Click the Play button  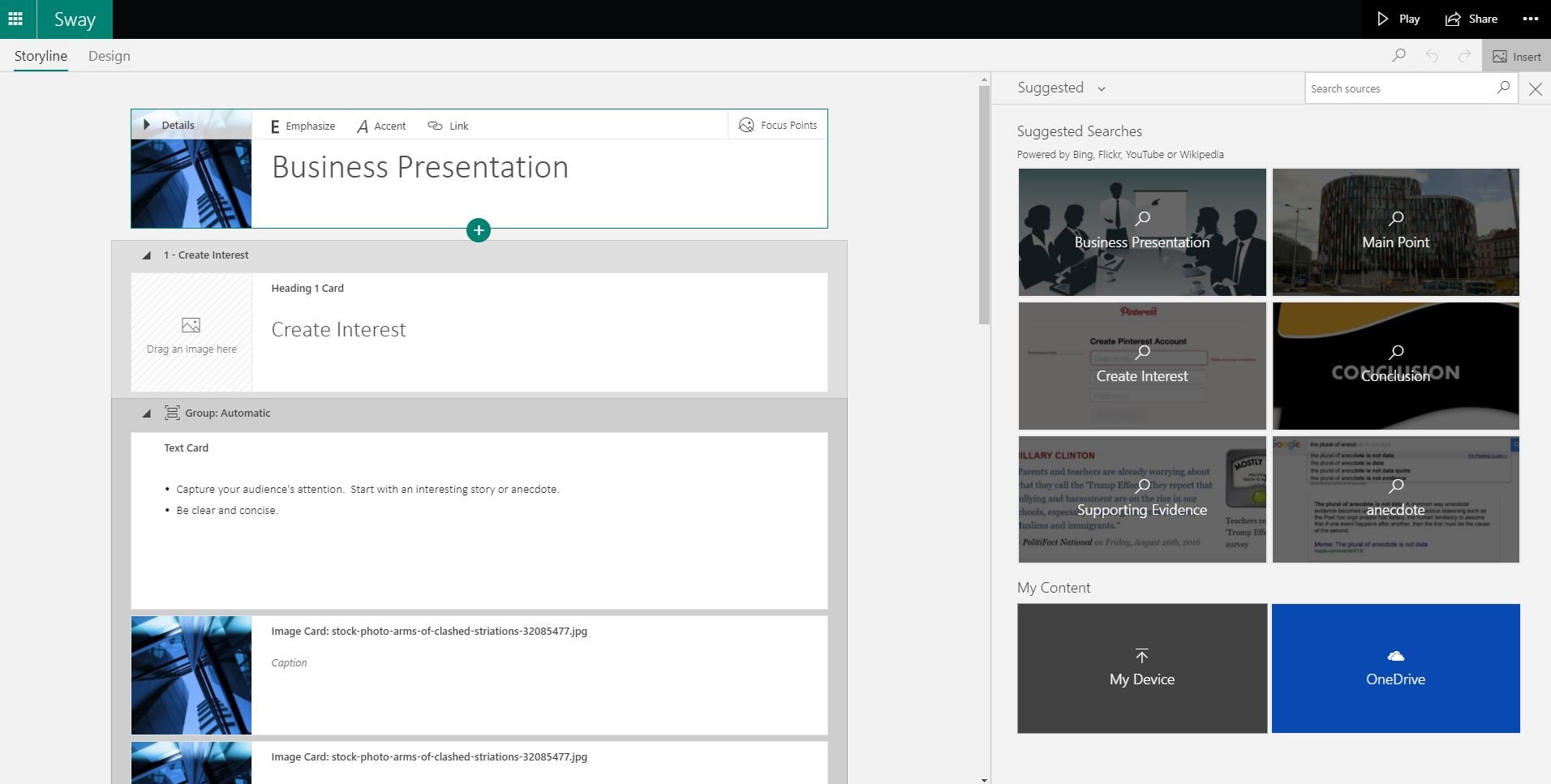point(1397,18)
